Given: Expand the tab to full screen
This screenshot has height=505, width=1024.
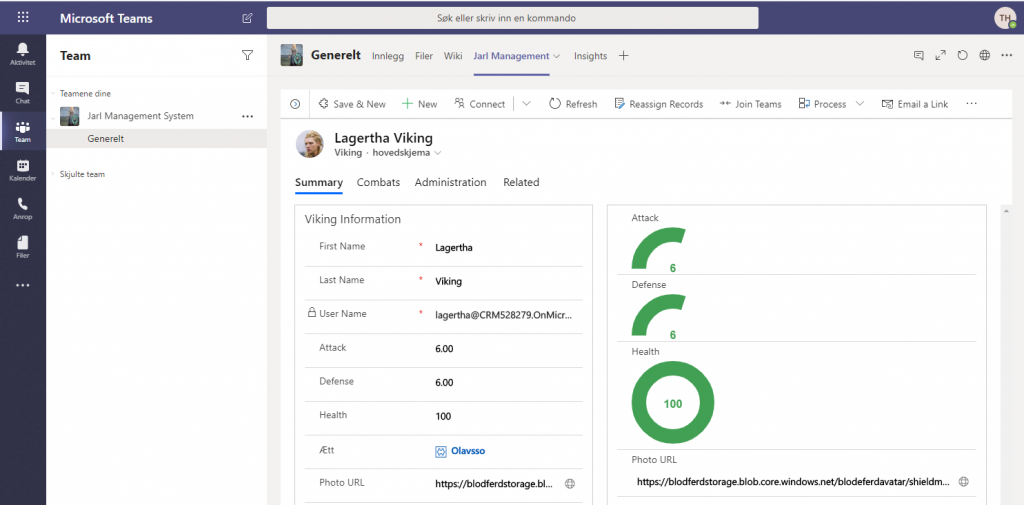Looking at the screenshot, I should coord(940,56).
